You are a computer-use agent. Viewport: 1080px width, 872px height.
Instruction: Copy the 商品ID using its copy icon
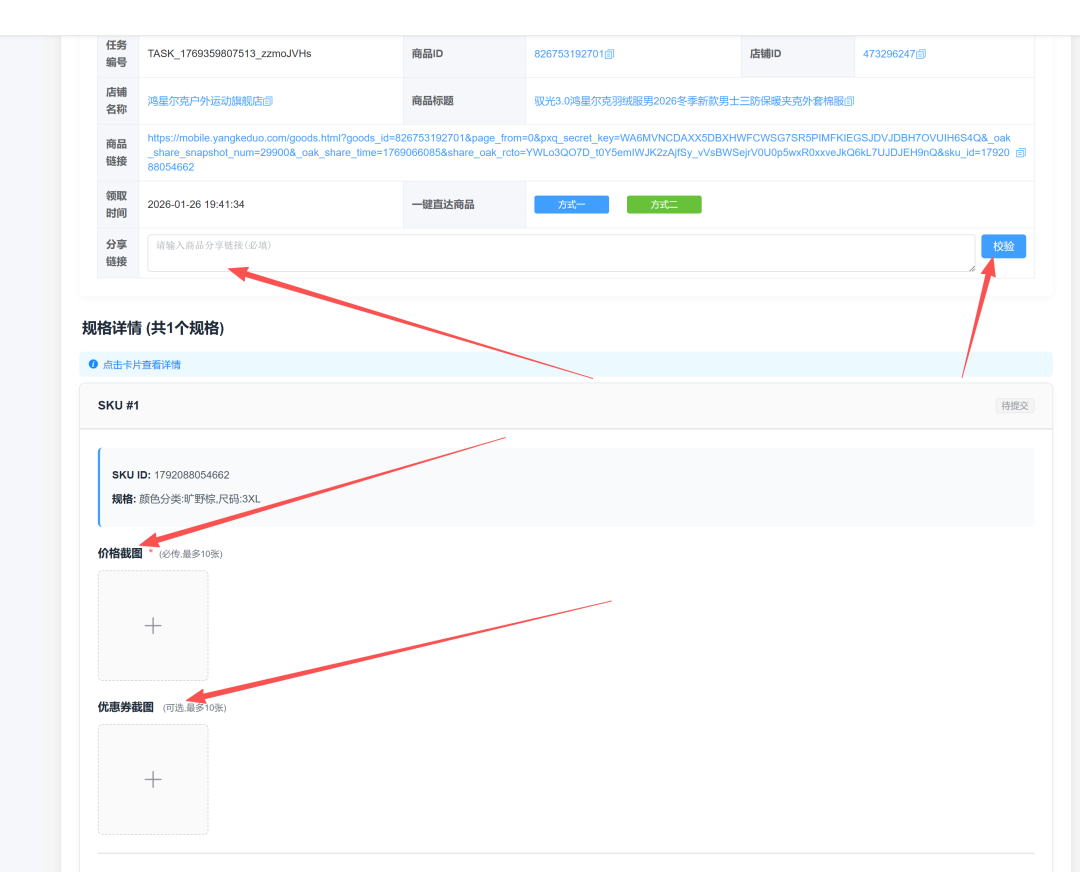pos(610,54)
